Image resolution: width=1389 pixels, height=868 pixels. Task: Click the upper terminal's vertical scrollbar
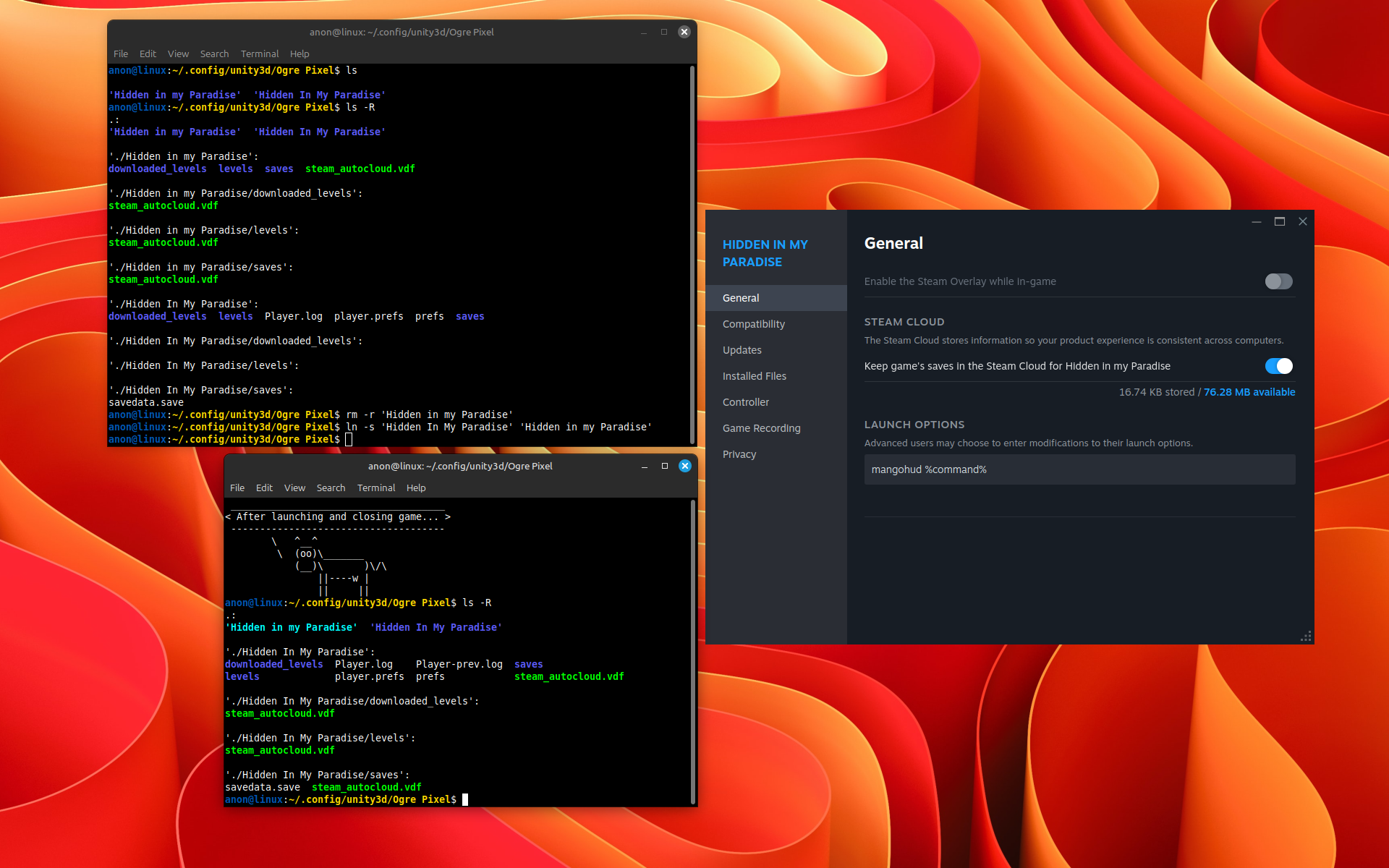[x=692, y=253]
